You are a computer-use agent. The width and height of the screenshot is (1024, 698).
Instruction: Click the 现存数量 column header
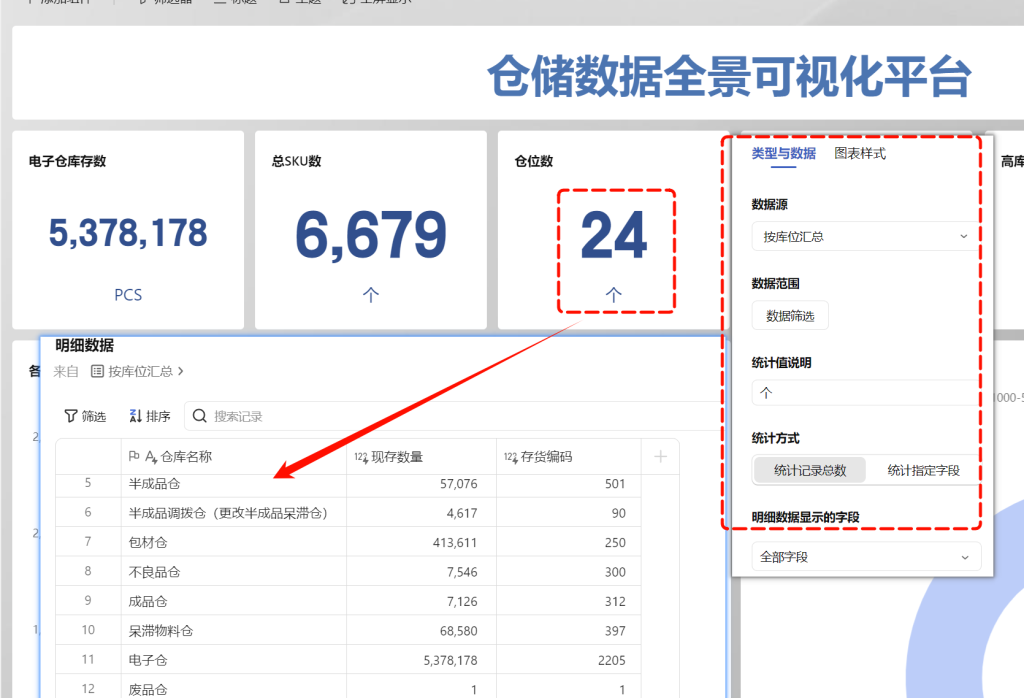[421, 456]
